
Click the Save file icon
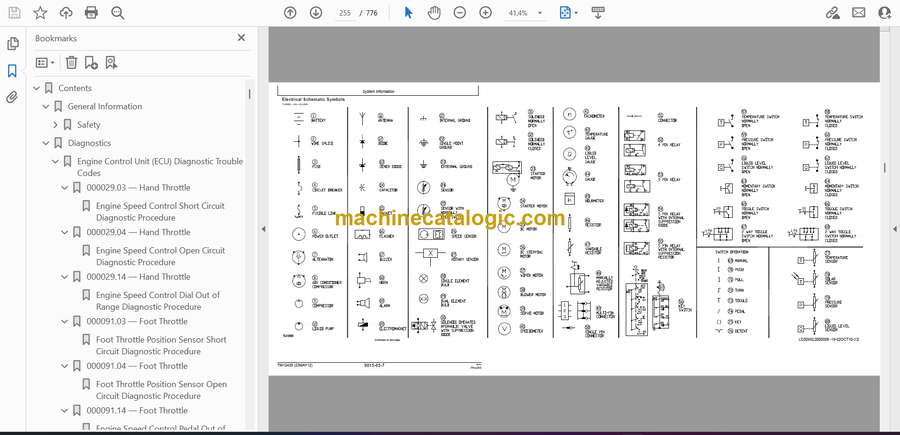(14, 13)
